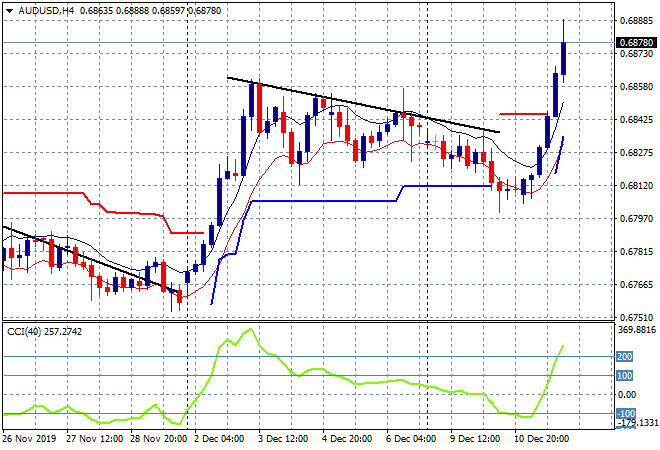Click the 0.67510 price axis label

tap(636, 317)
